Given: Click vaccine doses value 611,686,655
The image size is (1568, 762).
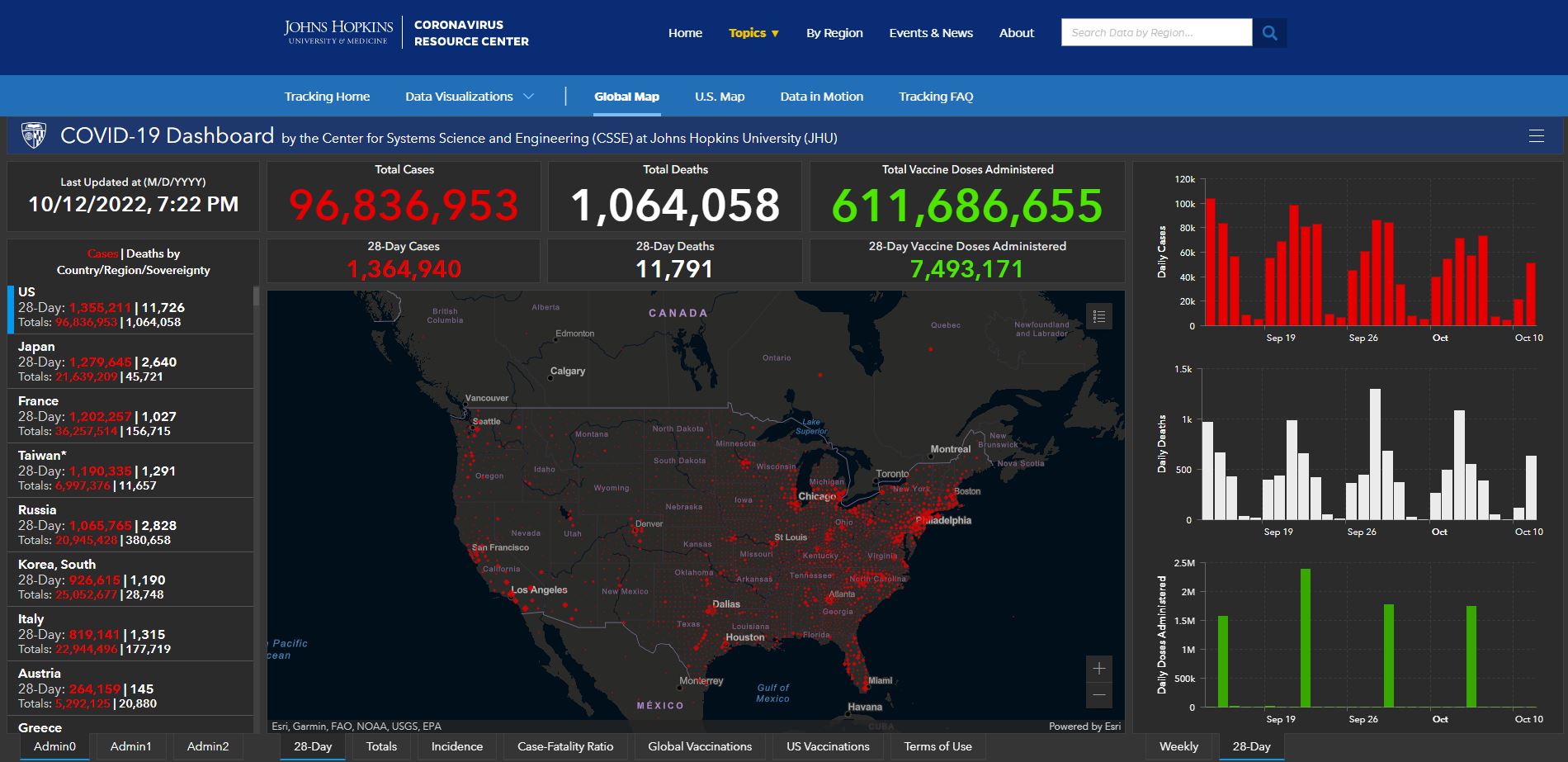Looking at the screenshot, I should click(967, 206).
